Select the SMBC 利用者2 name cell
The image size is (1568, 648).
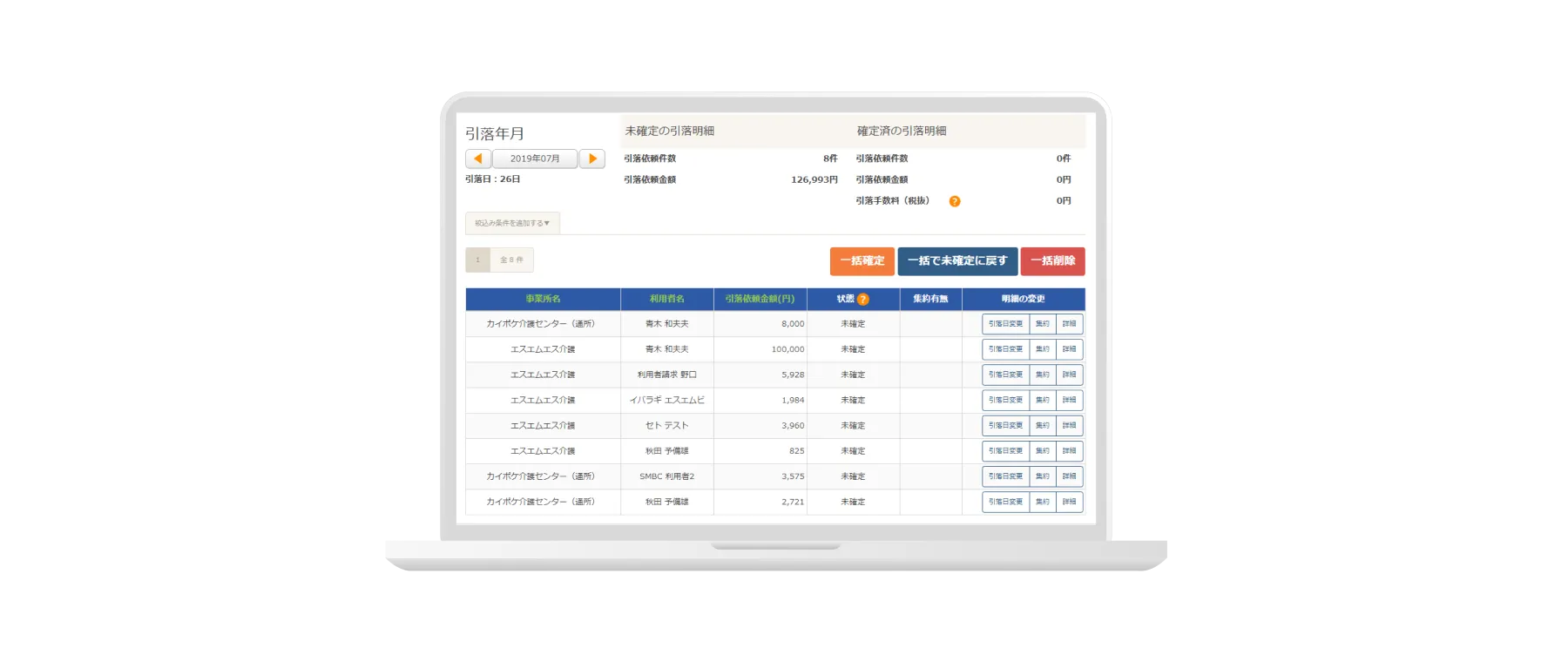pyautogui.click(x=666, y=476)
